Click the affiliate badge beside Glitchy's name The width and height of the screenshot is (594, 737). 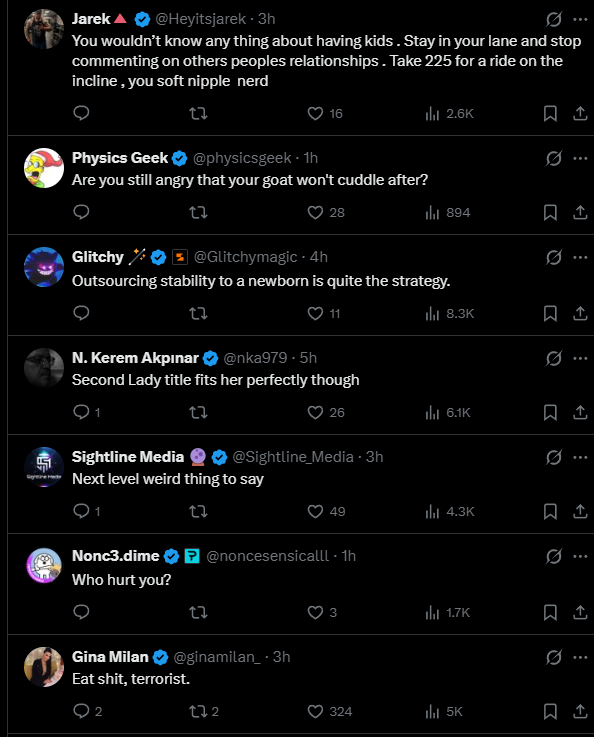(180, 257)
